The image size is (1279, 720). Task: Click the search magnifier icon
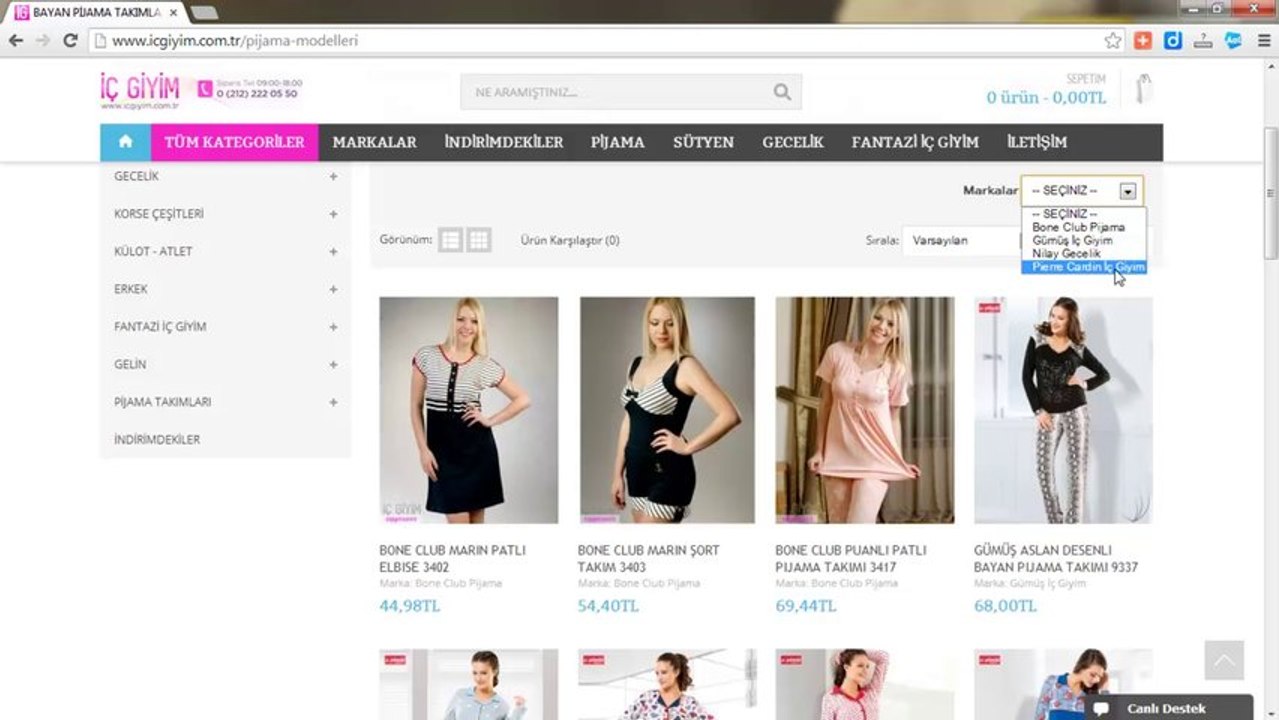click(x=782, y=92)
